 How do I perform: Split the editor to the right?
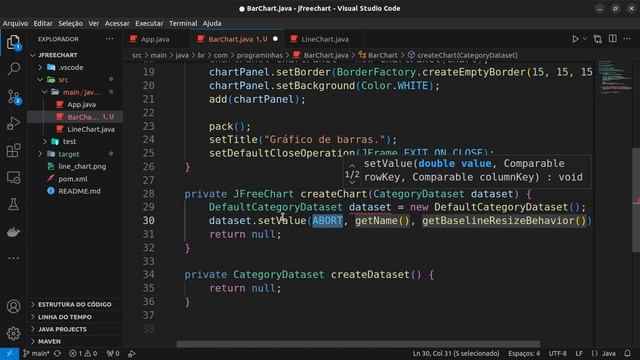613,39
